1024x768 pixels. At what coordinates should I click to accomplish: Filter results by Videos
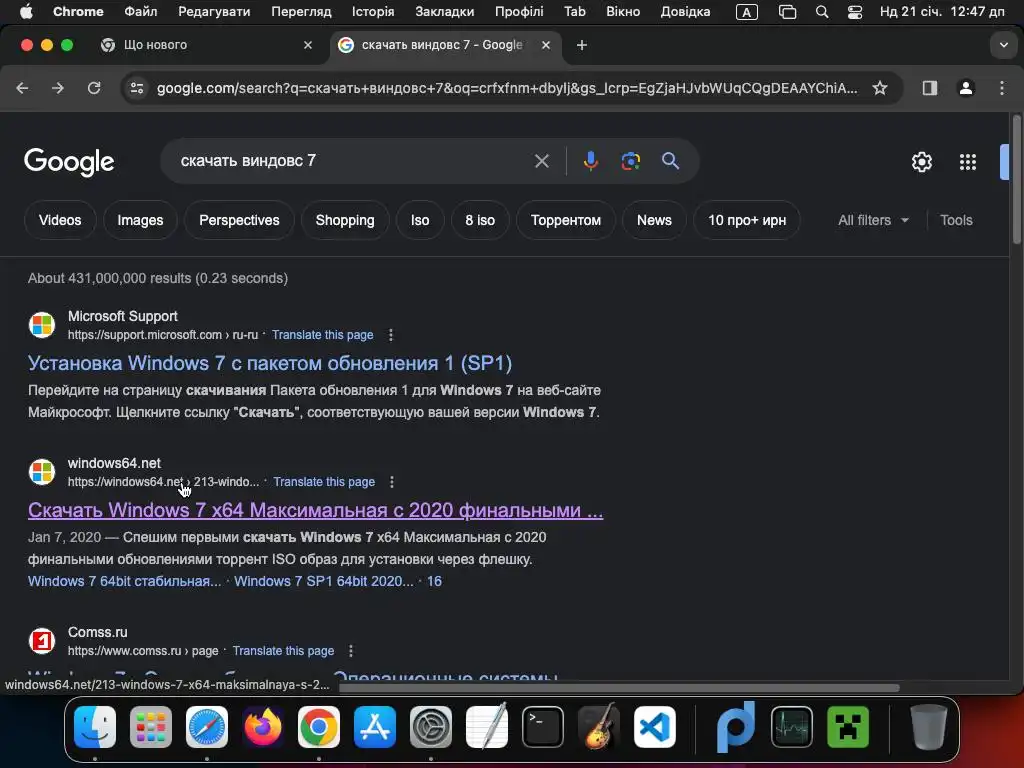[x=60, y=221]
